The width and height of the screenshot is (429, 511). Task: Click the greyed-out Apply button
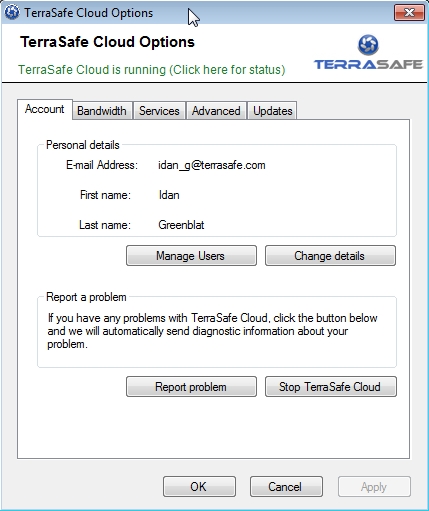click(x=374, y=487)
